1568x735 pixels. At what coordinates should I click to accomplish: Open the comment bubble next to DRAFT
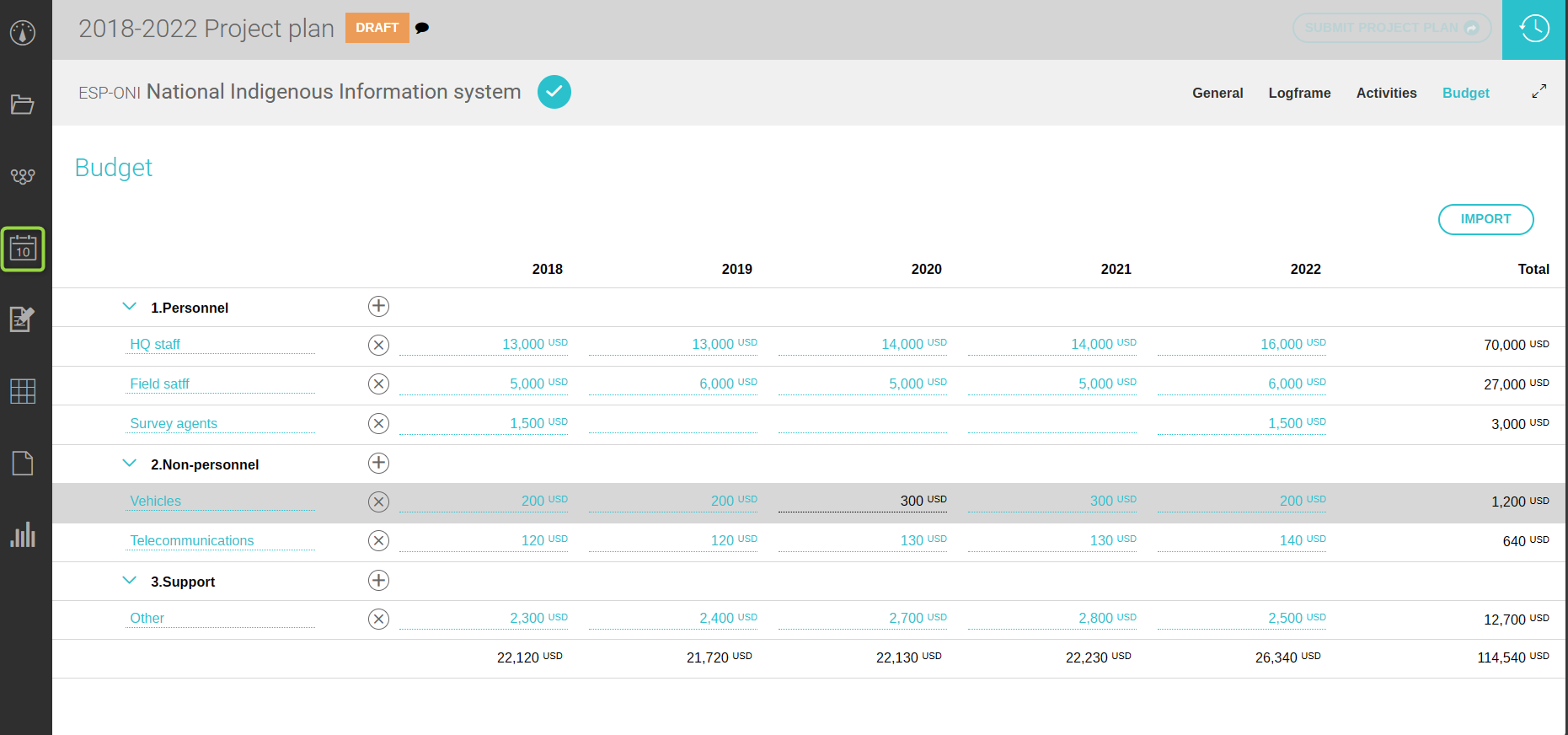(x=422, y=28)
